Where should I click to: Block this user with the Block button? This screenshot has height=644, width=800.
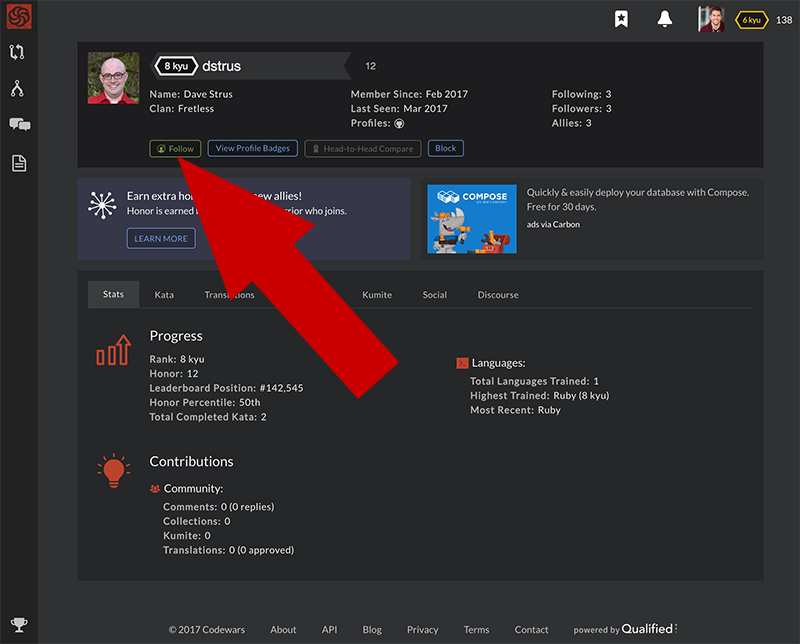click(x=445, y=148)
